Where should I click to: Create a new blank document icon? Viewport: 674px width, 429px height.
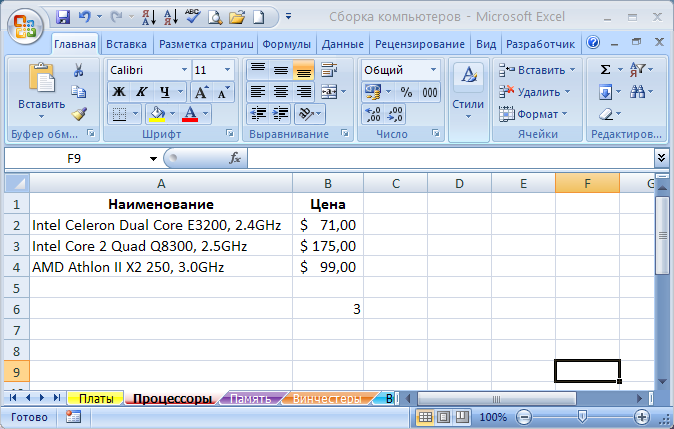(x=259, y=17)
